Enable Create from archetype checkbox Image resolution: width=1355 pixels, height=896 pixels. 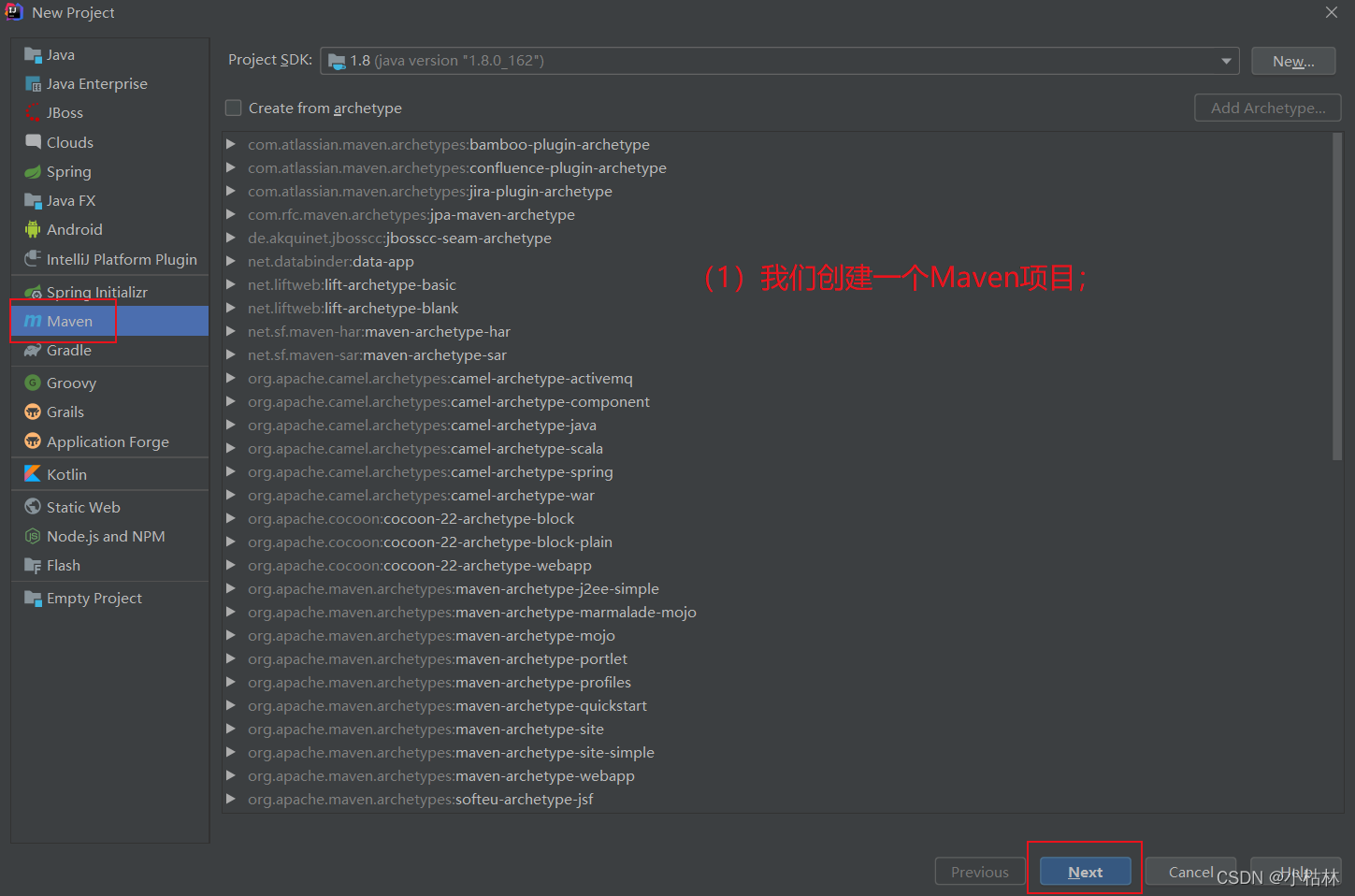(x=234, y=108)
